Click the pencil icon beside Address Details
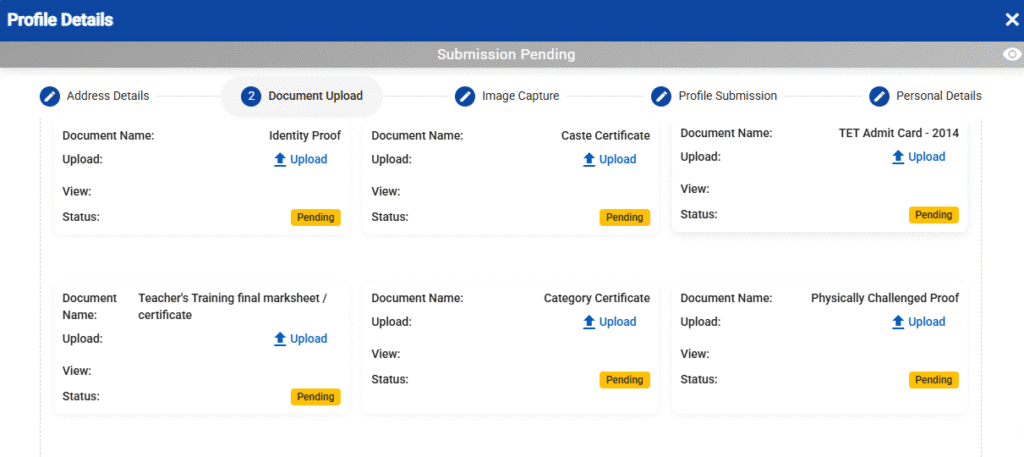 coord(50,96)
